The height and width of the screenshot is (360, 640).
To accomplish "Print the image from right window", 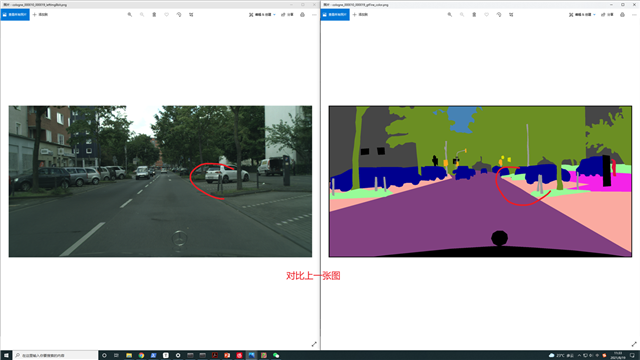I will 622,15.
